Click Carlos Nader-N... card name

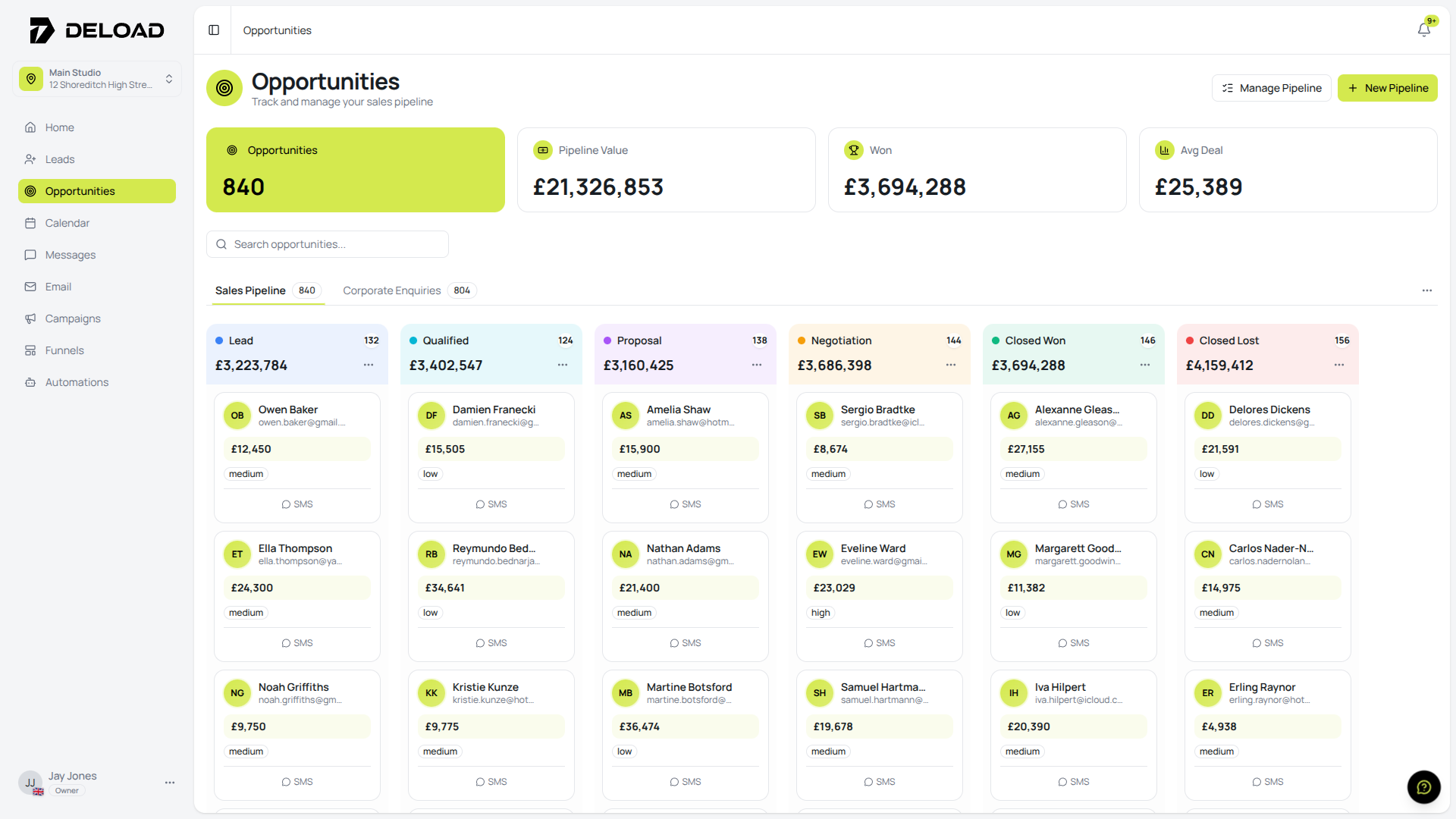pos(1271,548)
